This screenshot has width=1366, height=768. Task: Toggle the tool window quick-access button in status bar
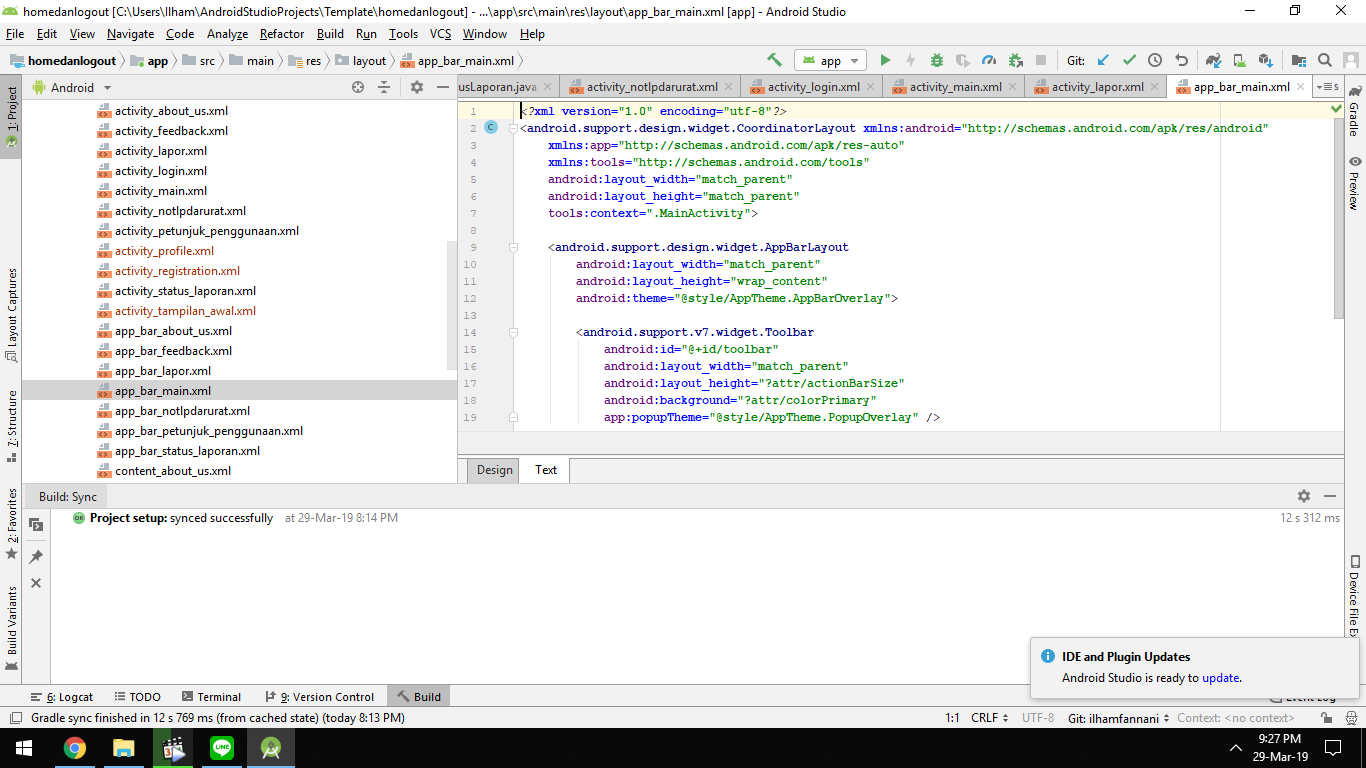point(16,718)
